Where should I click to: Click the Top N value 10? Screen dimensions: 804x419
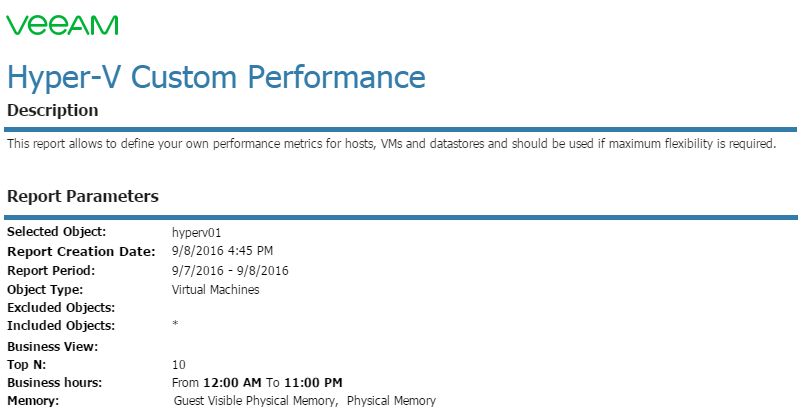tap(178, 365)
